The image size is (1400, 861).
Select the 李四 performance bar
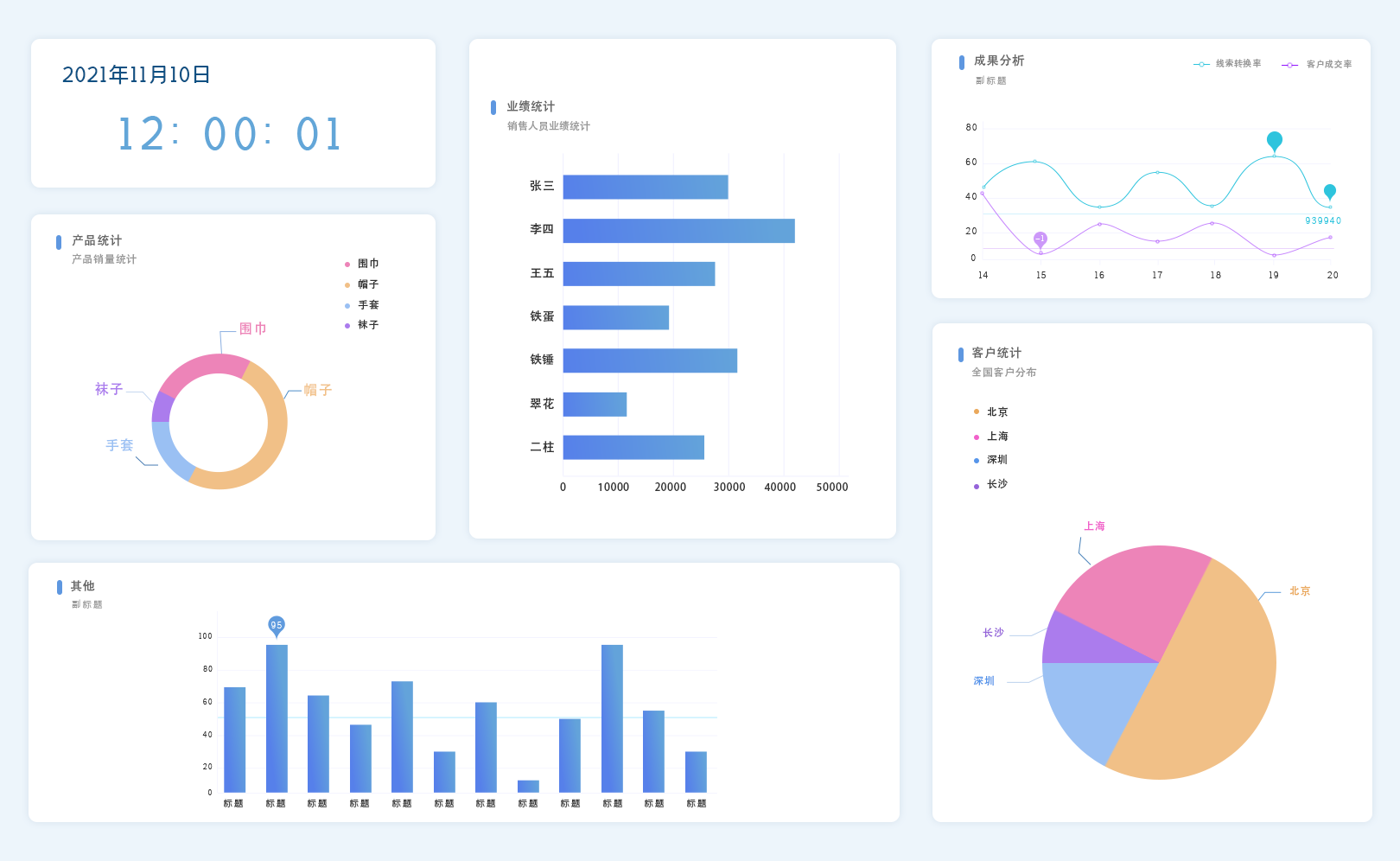pyautogui.click(x=678, y=231)
